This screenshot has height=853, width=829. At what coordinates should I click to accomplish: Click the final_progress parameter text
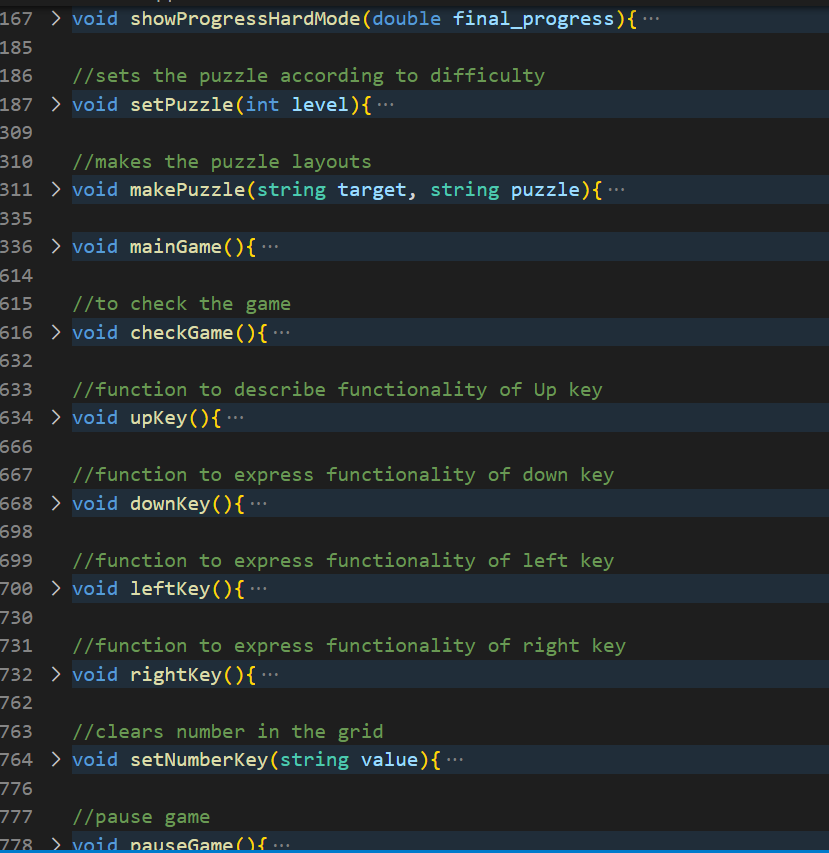click(533, 18)
